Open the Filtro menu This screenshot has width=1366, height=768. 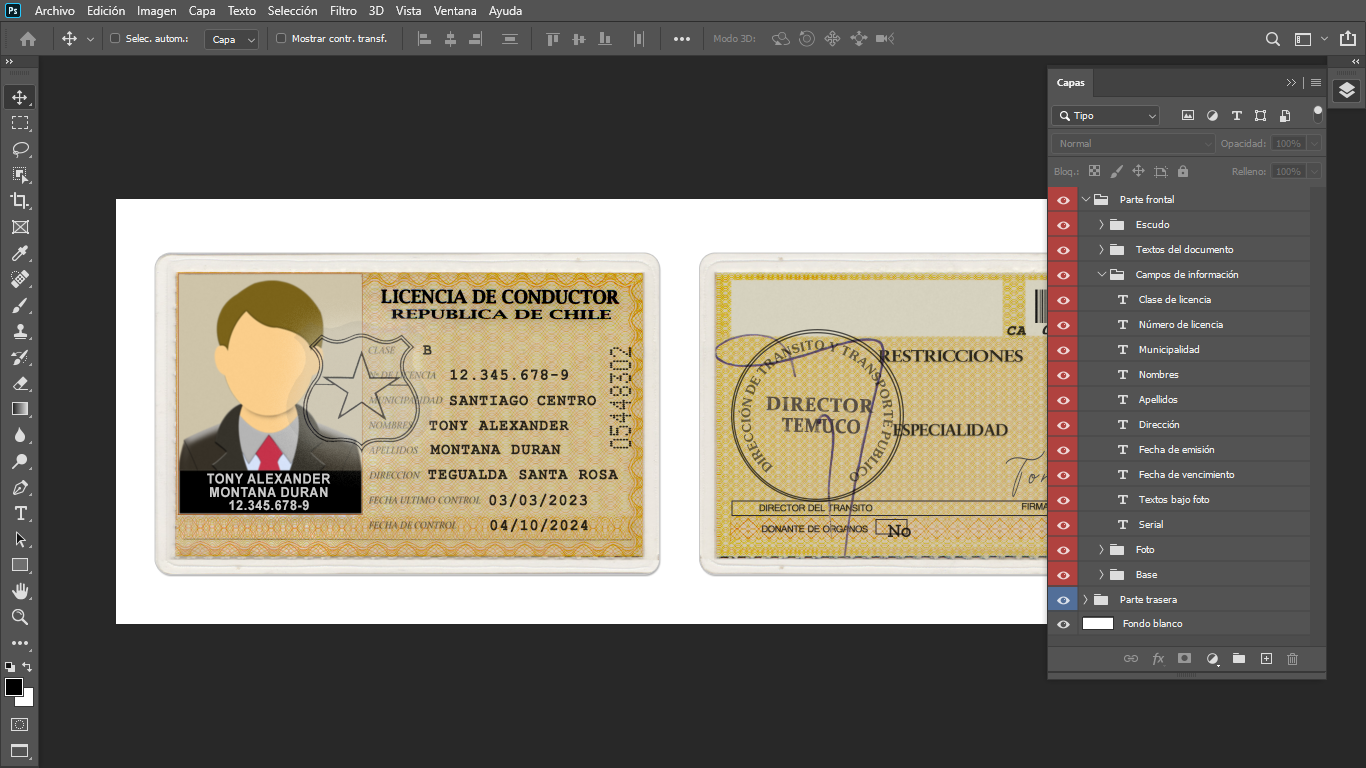pos(343,11)
